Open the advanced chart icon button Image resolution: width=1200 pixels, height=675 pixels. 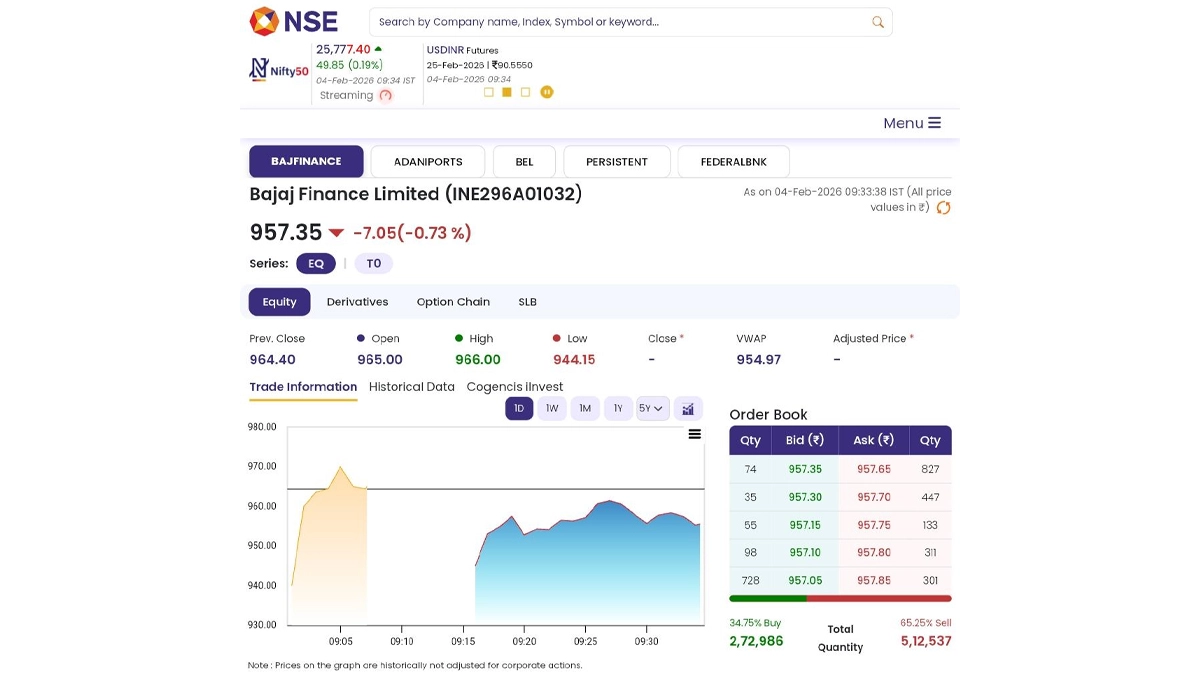pos(688,408)
